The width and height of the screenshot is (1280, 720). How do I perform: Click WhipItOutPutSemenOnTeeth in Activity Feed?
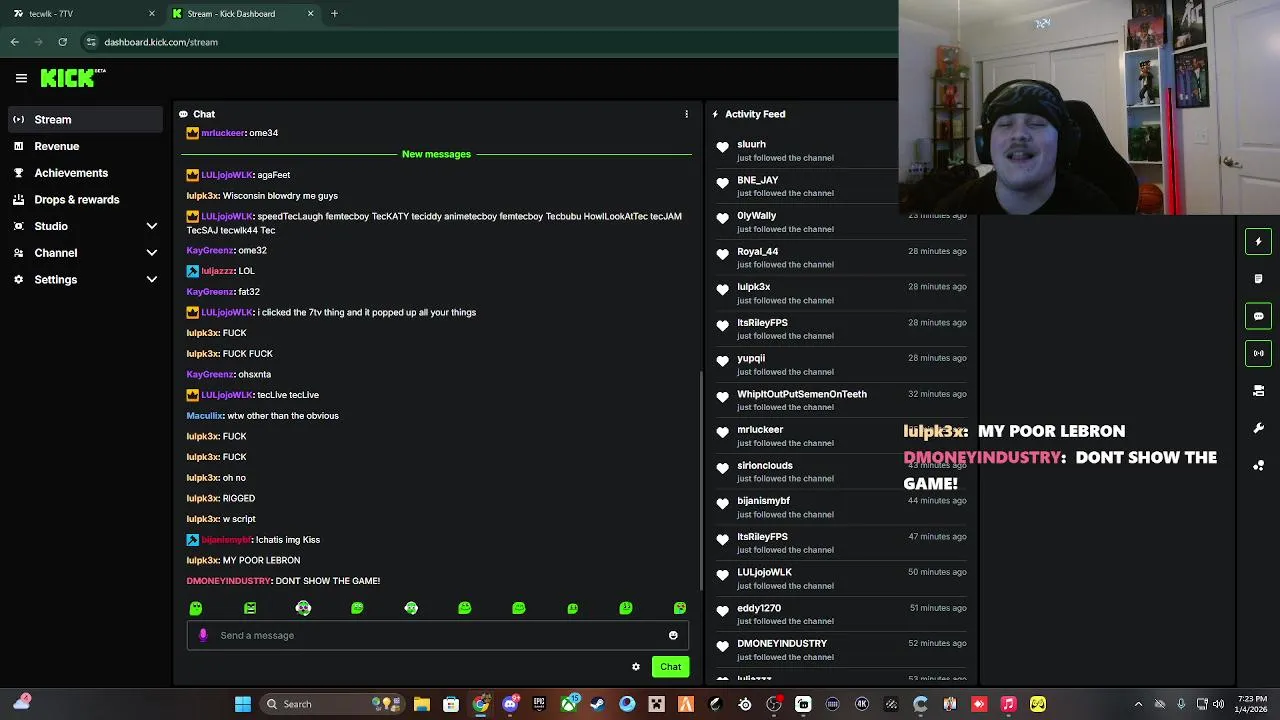802,394
